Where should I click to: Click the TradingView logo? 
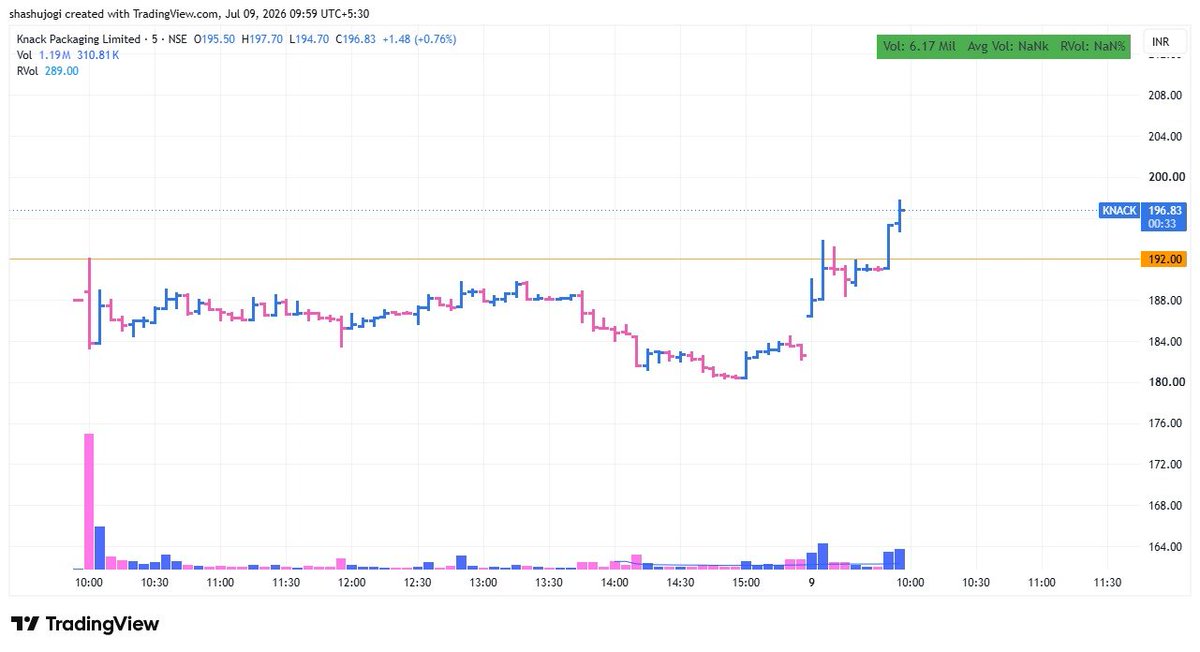pyautogui.click(x=85, y=623)
